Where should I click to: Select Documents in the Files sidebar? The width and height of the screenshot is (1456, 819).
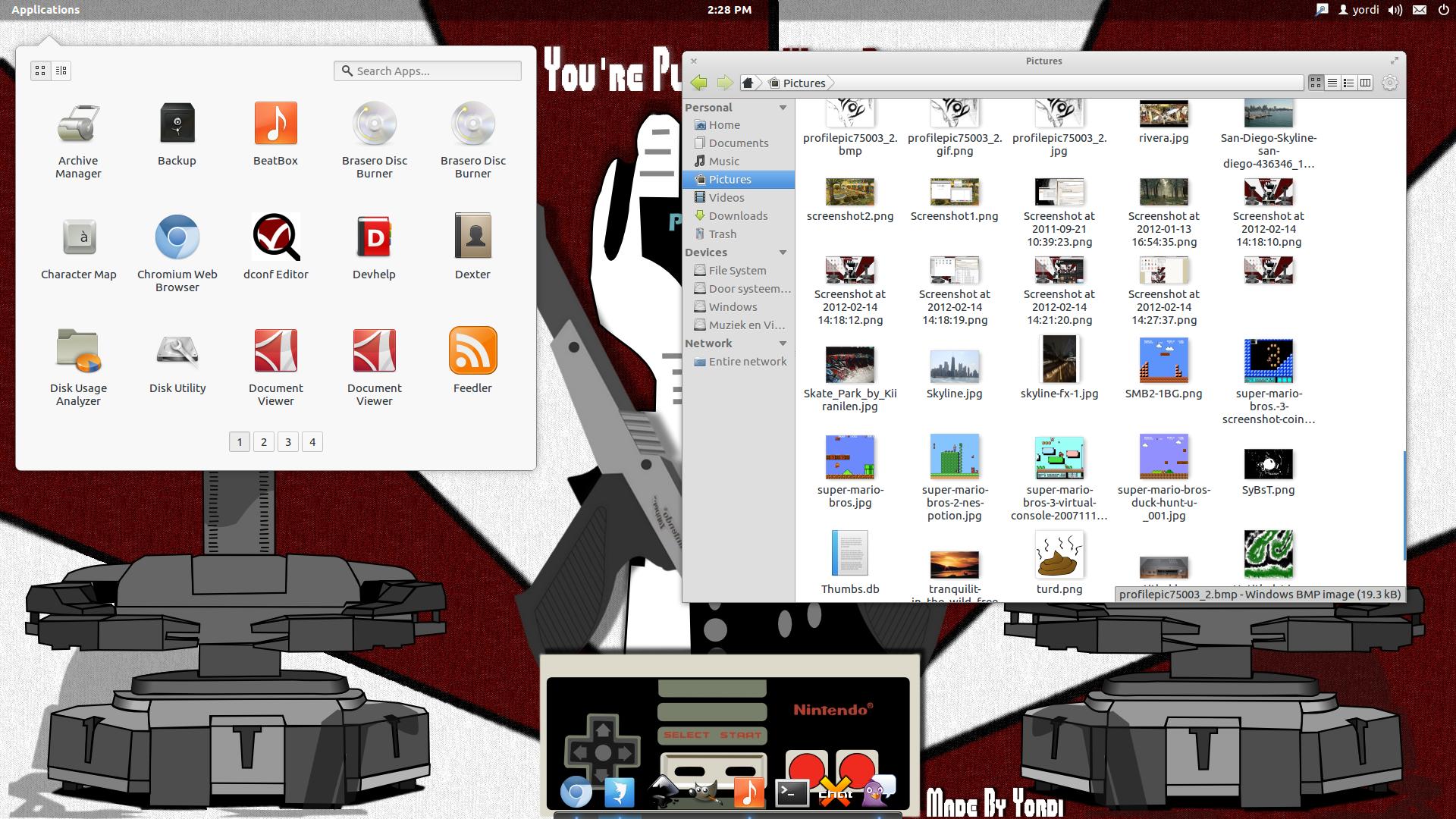[x=739, y=143]
